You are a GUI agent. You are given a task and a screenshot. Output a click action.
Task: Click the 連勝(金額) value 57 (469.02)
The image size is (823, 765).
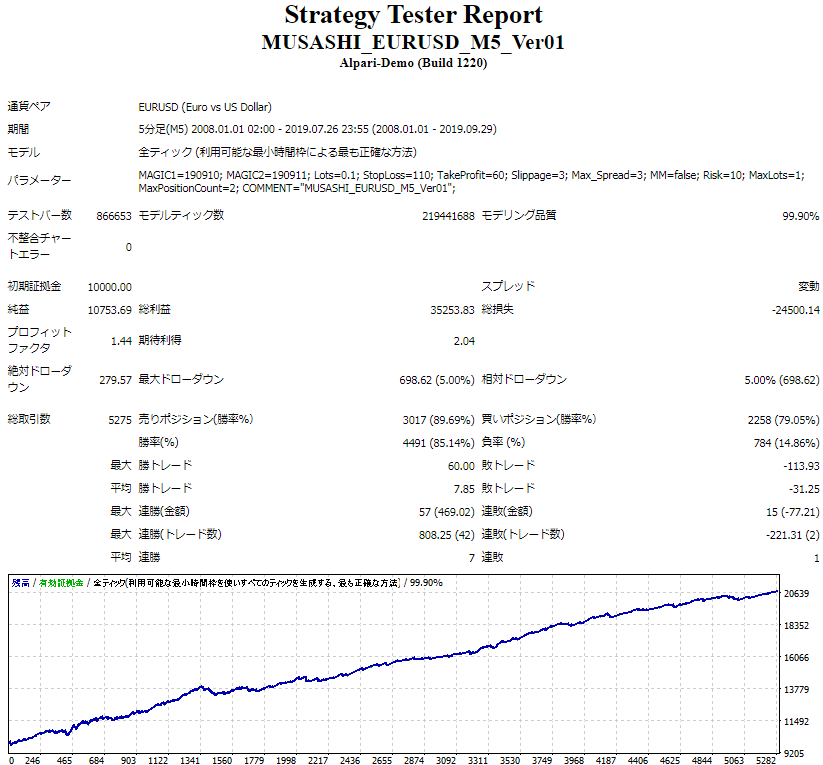pos(447,512)
